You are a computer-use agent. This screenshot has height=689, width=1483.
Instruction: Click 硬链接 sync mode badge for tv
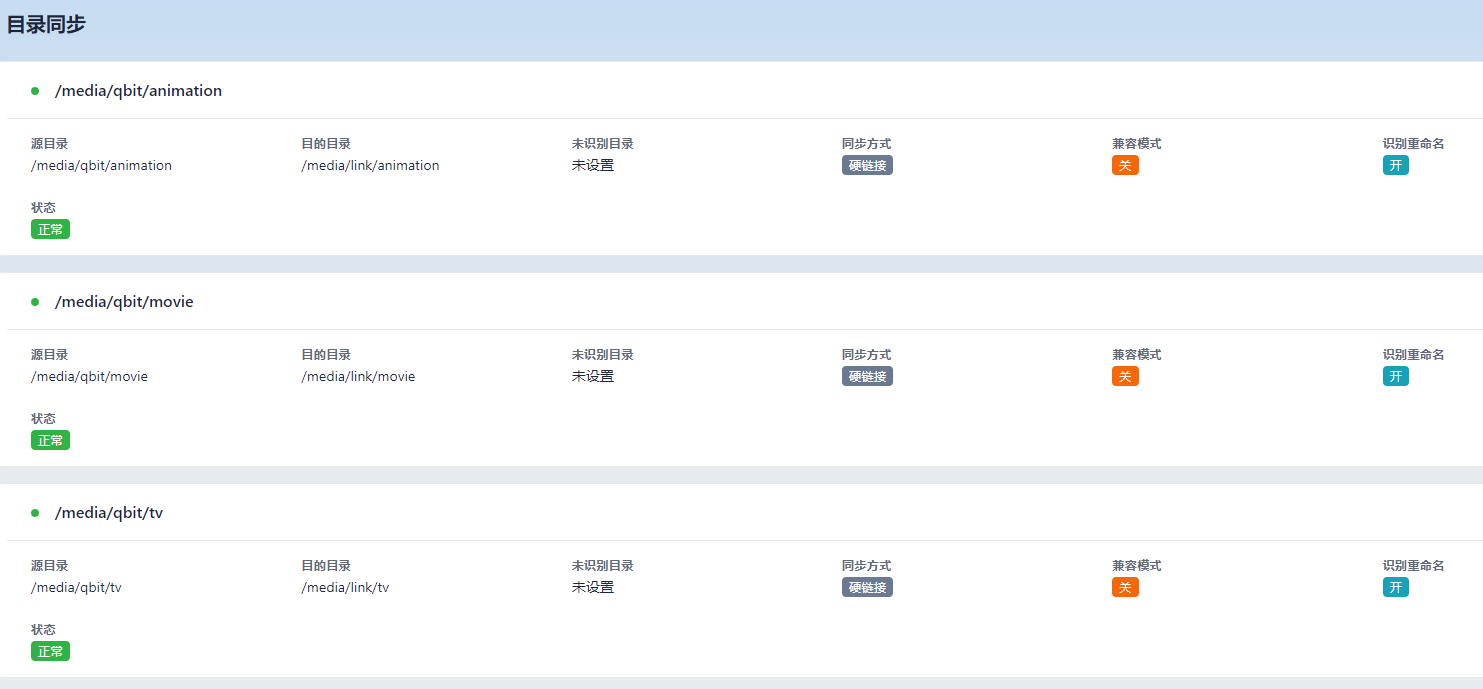coord(867,588)
